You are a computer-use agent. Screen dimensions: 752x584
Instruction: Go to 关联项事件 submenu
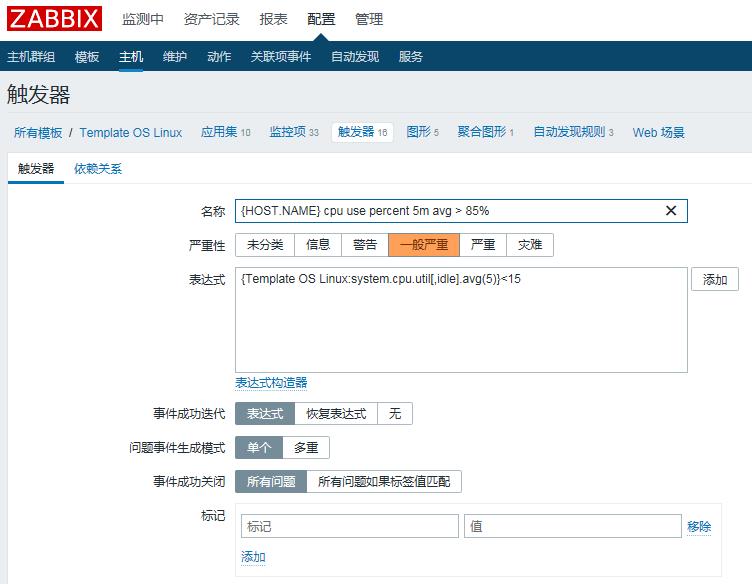click(x=281, y=57)
